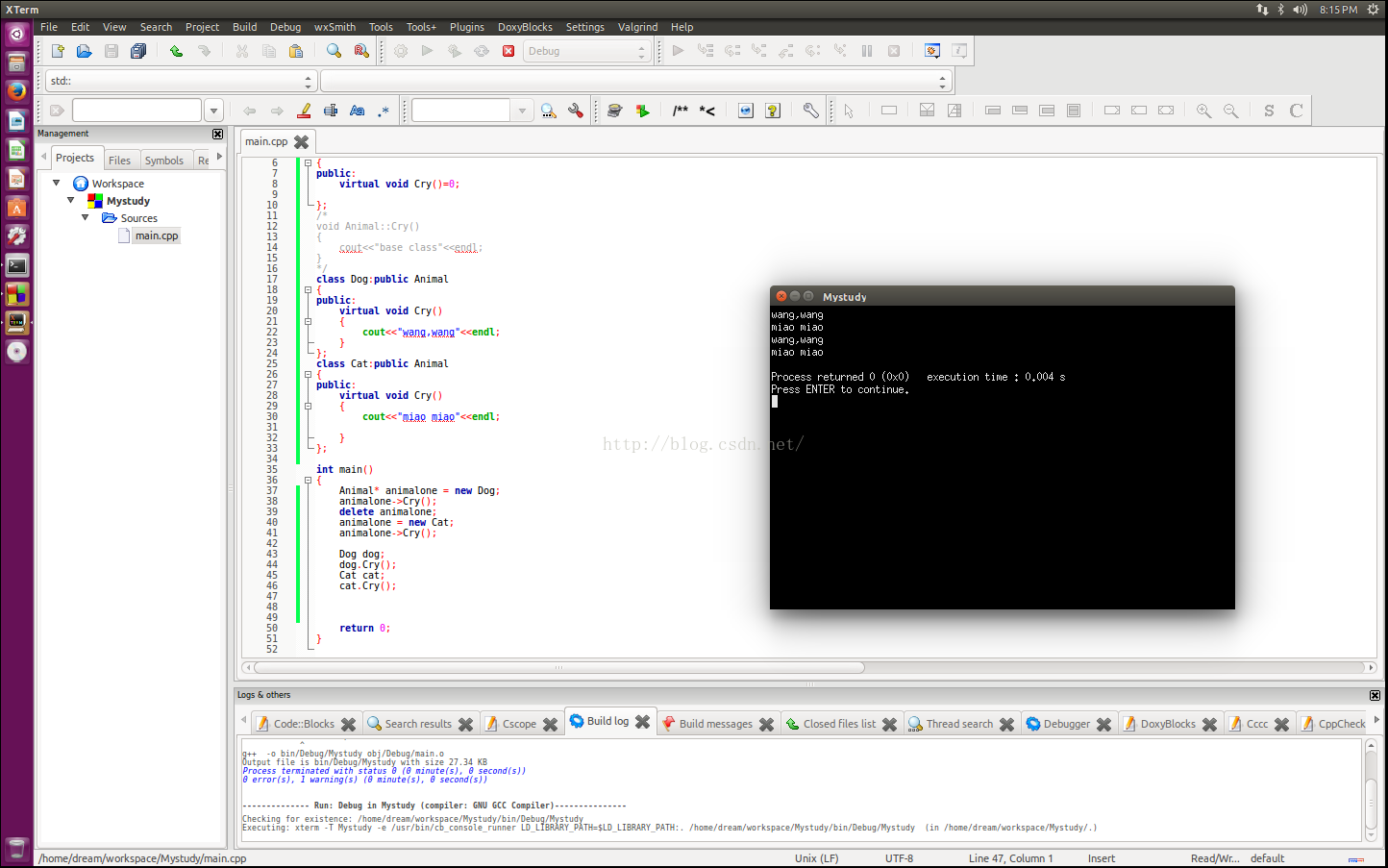Click the green Undo arrow icon
The image size is (1388, 868).
[x=176, y=51]
